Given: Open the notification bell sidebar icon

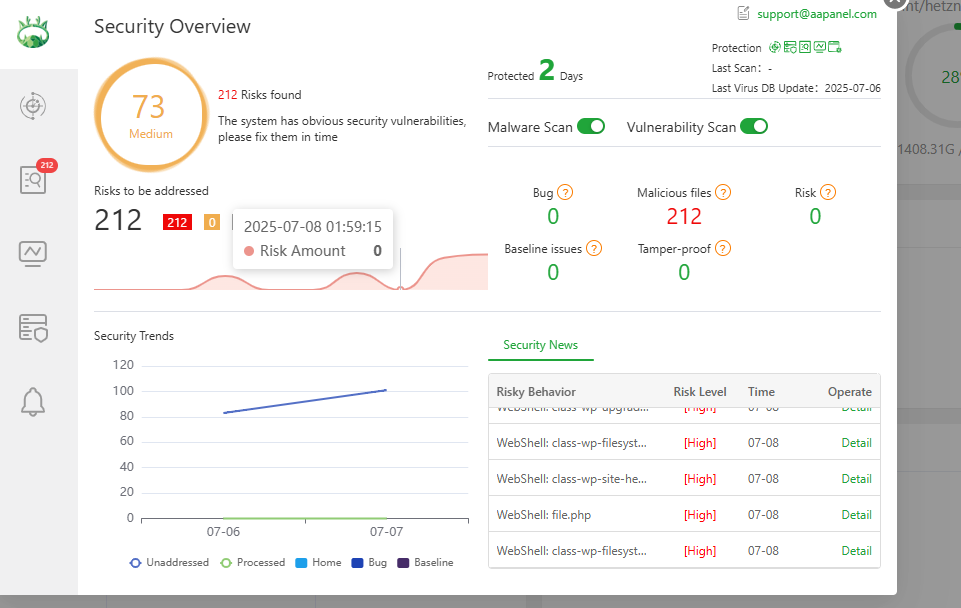Looking at the screenshot, I should click(x=34, y=401).
